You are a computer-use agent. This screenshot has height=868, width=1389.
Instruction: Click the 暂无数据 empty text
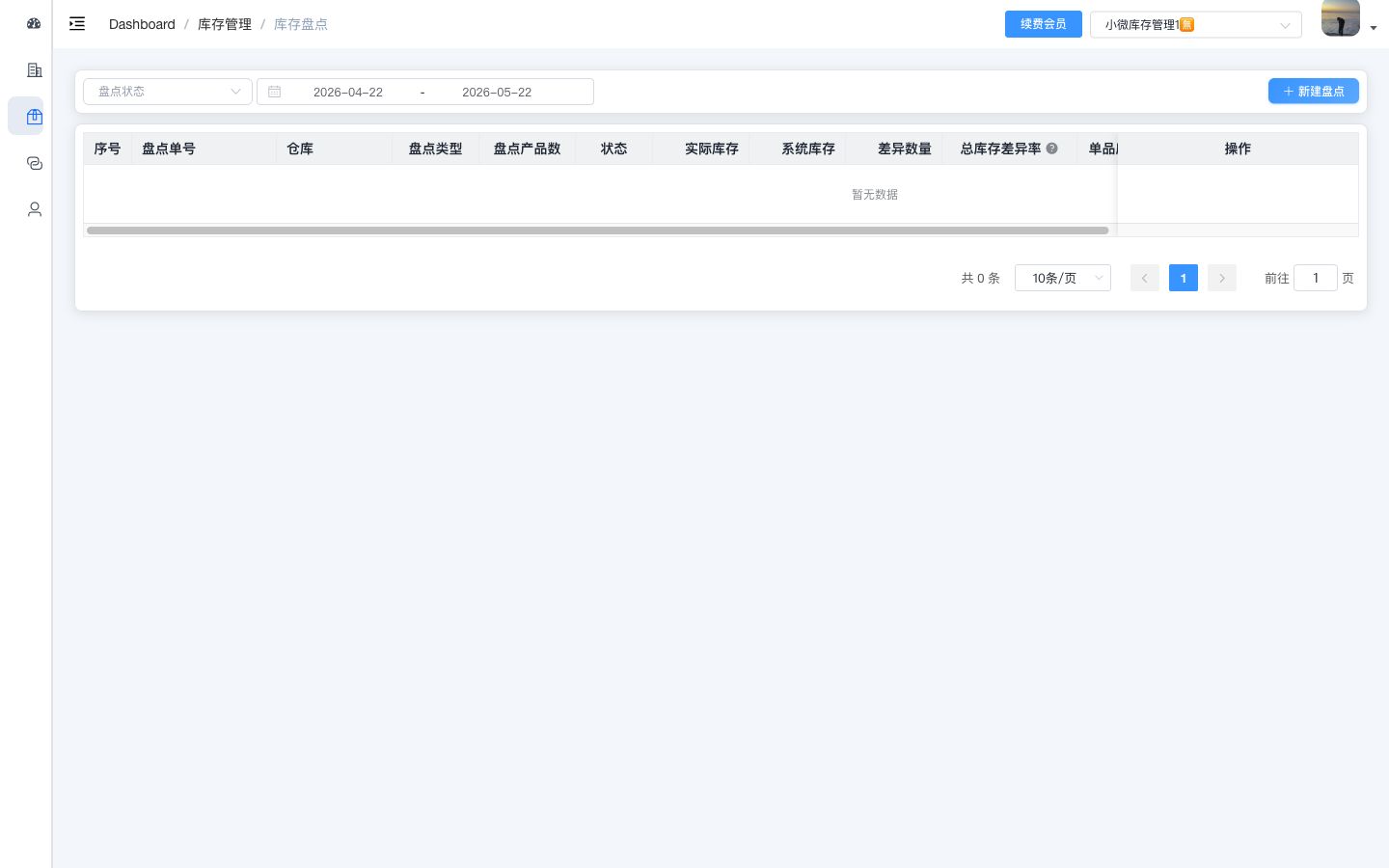coord(875,194)
